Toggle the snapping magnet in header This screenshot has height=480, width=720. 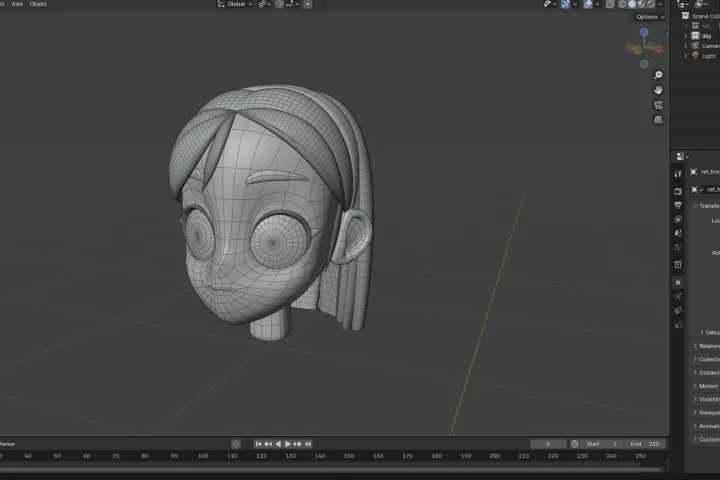point(279,4)
